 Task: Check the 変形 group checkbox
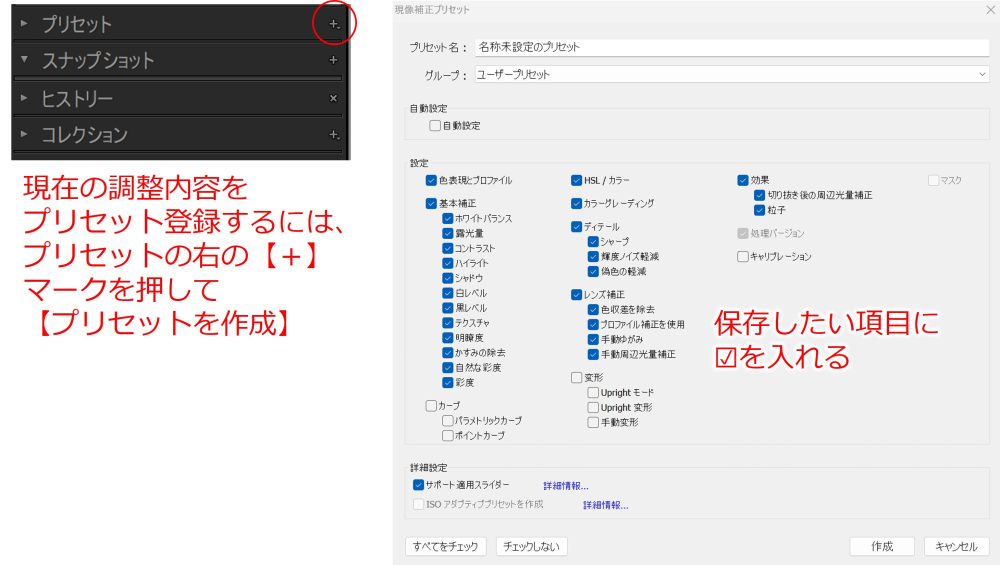coord(577,378)
